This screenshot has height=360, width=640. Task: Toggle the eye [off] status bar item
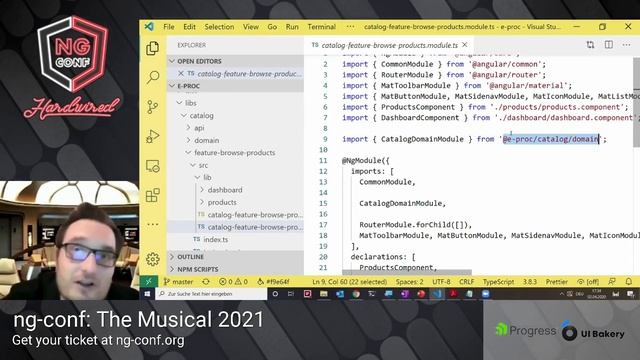point(588,282)
